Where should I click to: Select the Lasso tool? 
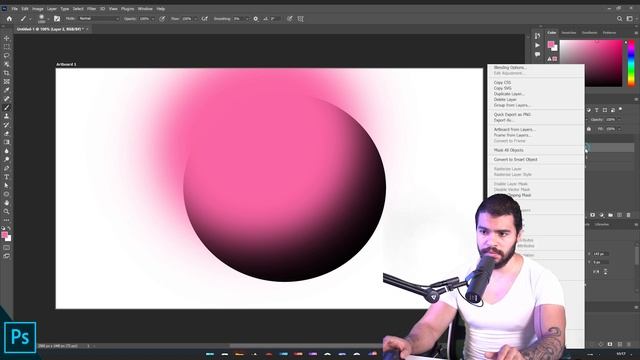pyautogui.click(x=7, y=56)
